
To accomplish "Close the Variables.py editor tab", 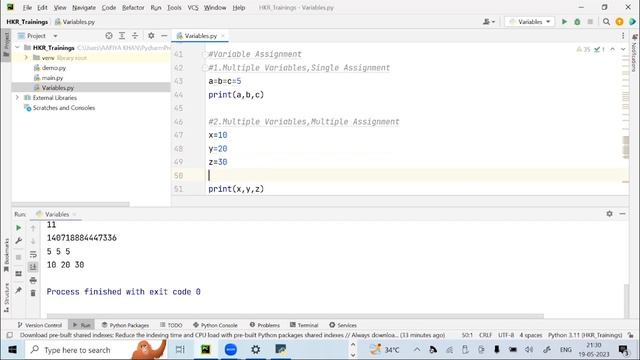I will point(223,36).
